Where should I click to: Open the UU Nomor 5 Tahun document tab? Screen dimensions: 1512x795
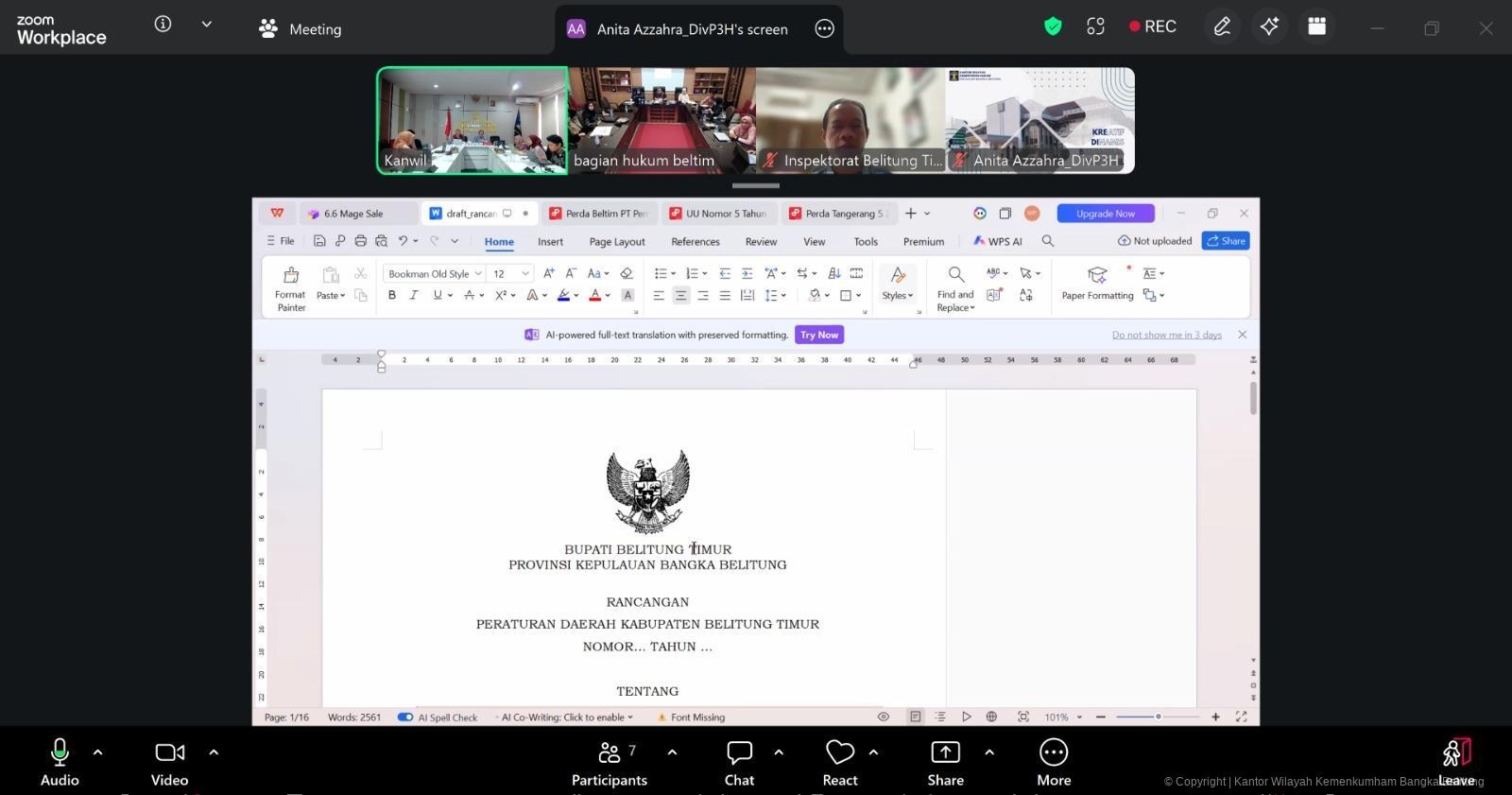pyautogui.click(x=719, y=214)
